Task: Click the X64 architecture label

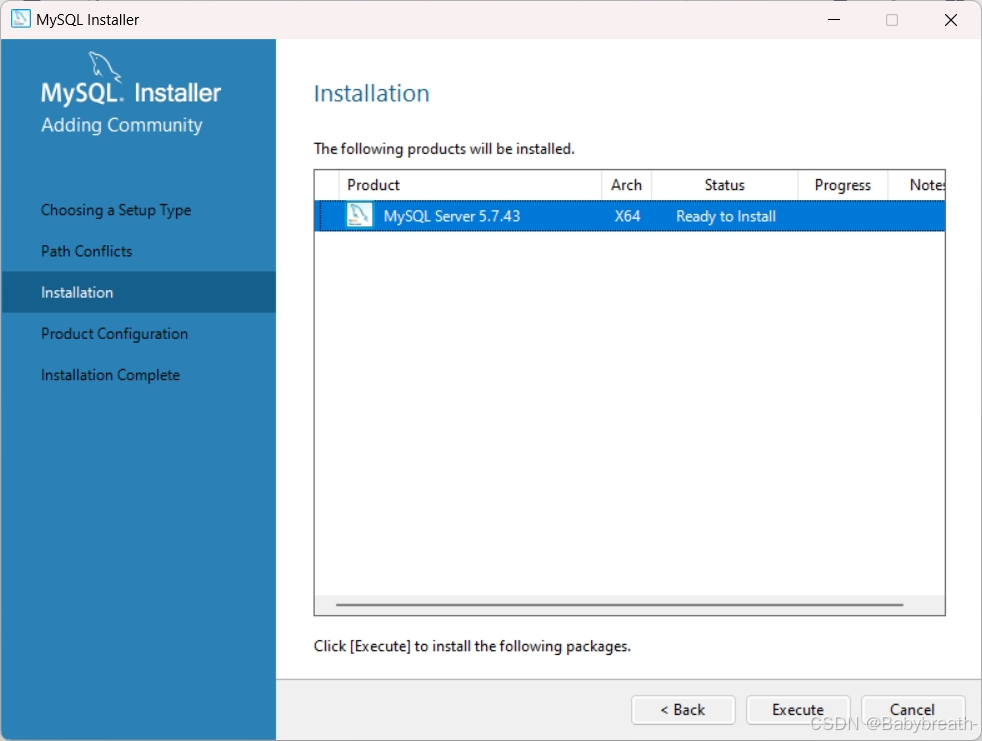Action: (x=626, y=215)
